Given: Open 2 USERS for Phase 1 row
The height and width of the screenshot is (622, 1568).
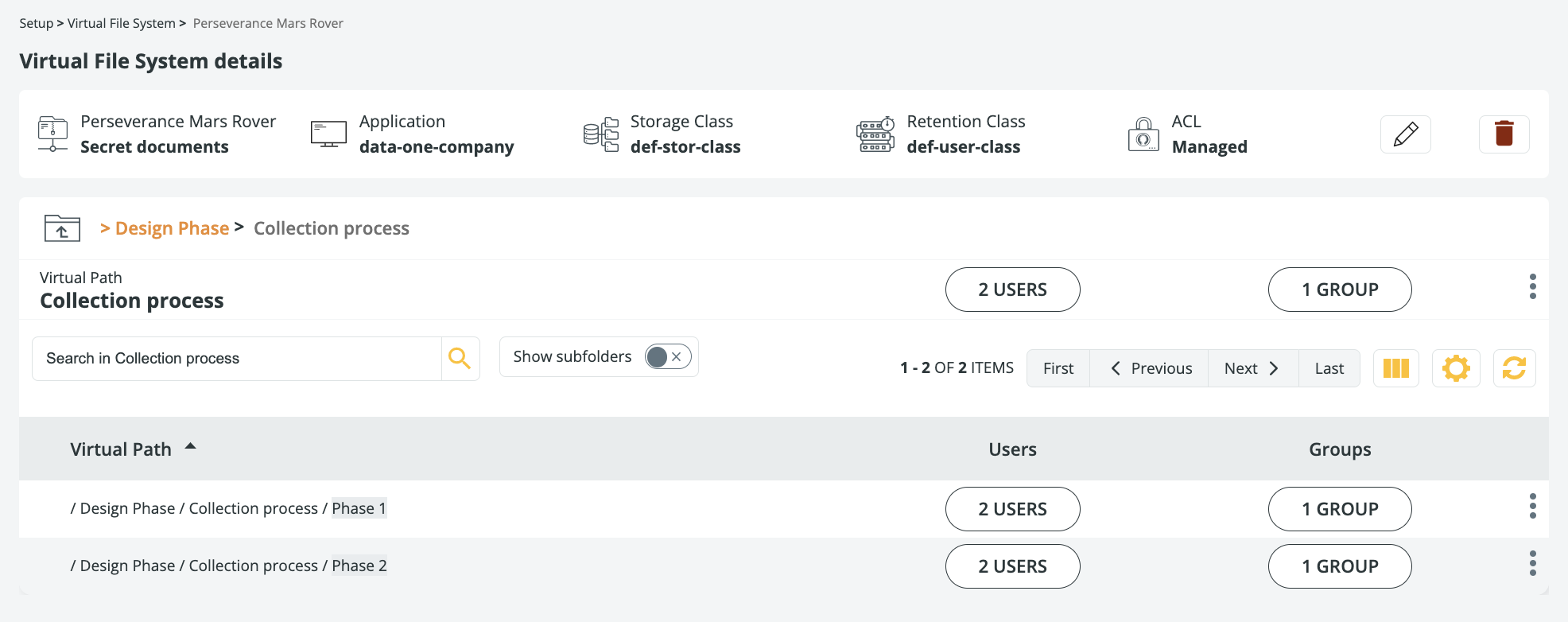Looking at the screenshot, I should (1012, 509).
